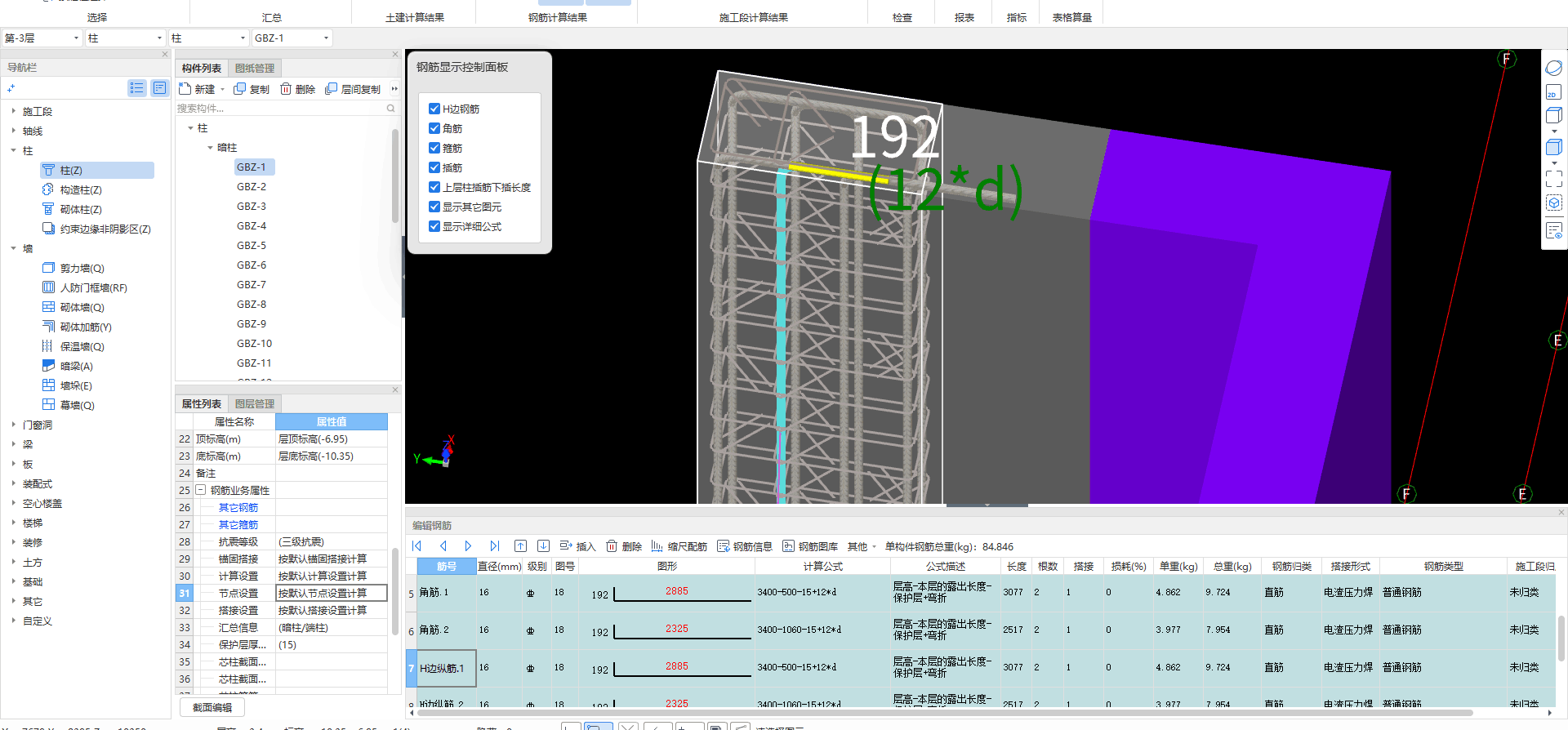Move rebar row up icon
The width and height of the screenshot is (1568, 730).
click(x=520, y=546)
